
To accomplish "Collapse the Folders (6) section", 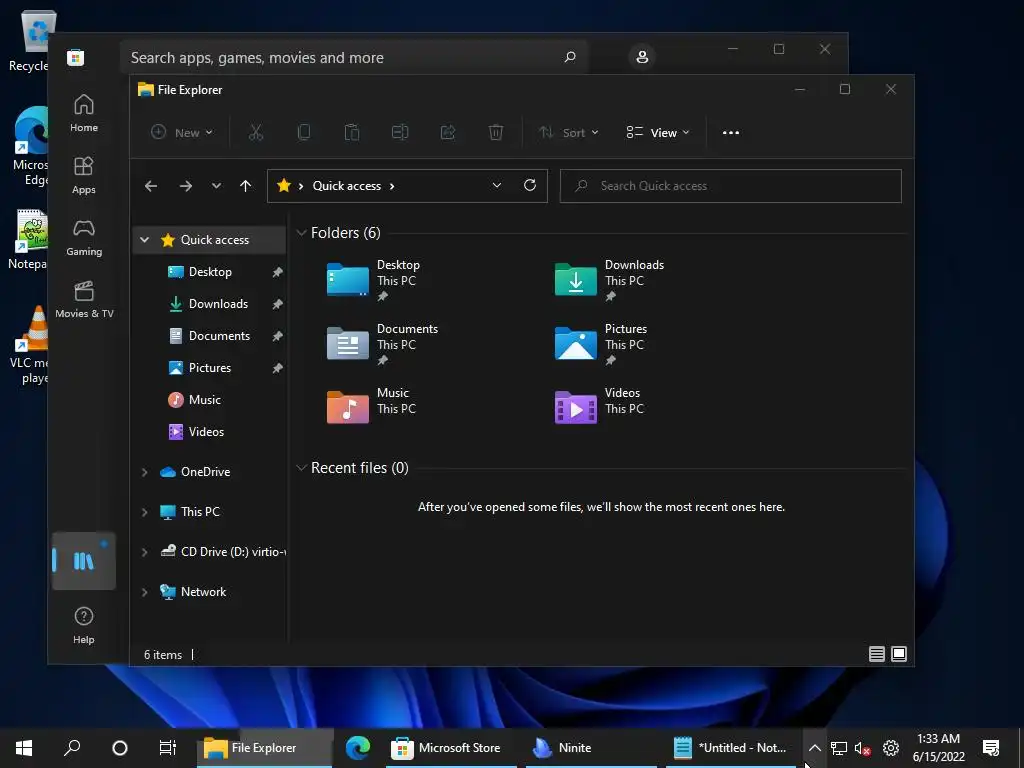I will [301, 232].
